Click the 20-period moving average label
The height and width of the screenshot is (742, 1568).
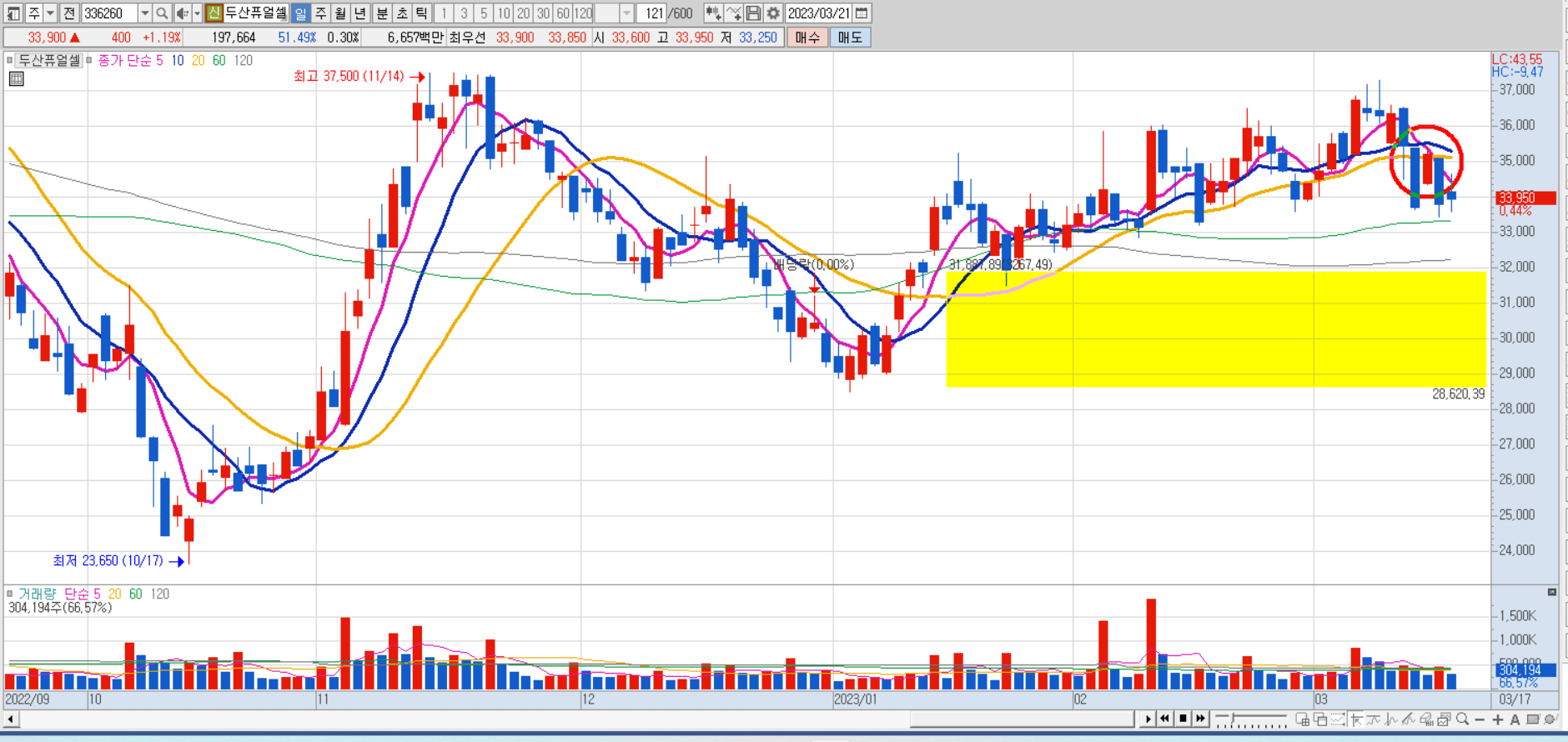(198, 60)
